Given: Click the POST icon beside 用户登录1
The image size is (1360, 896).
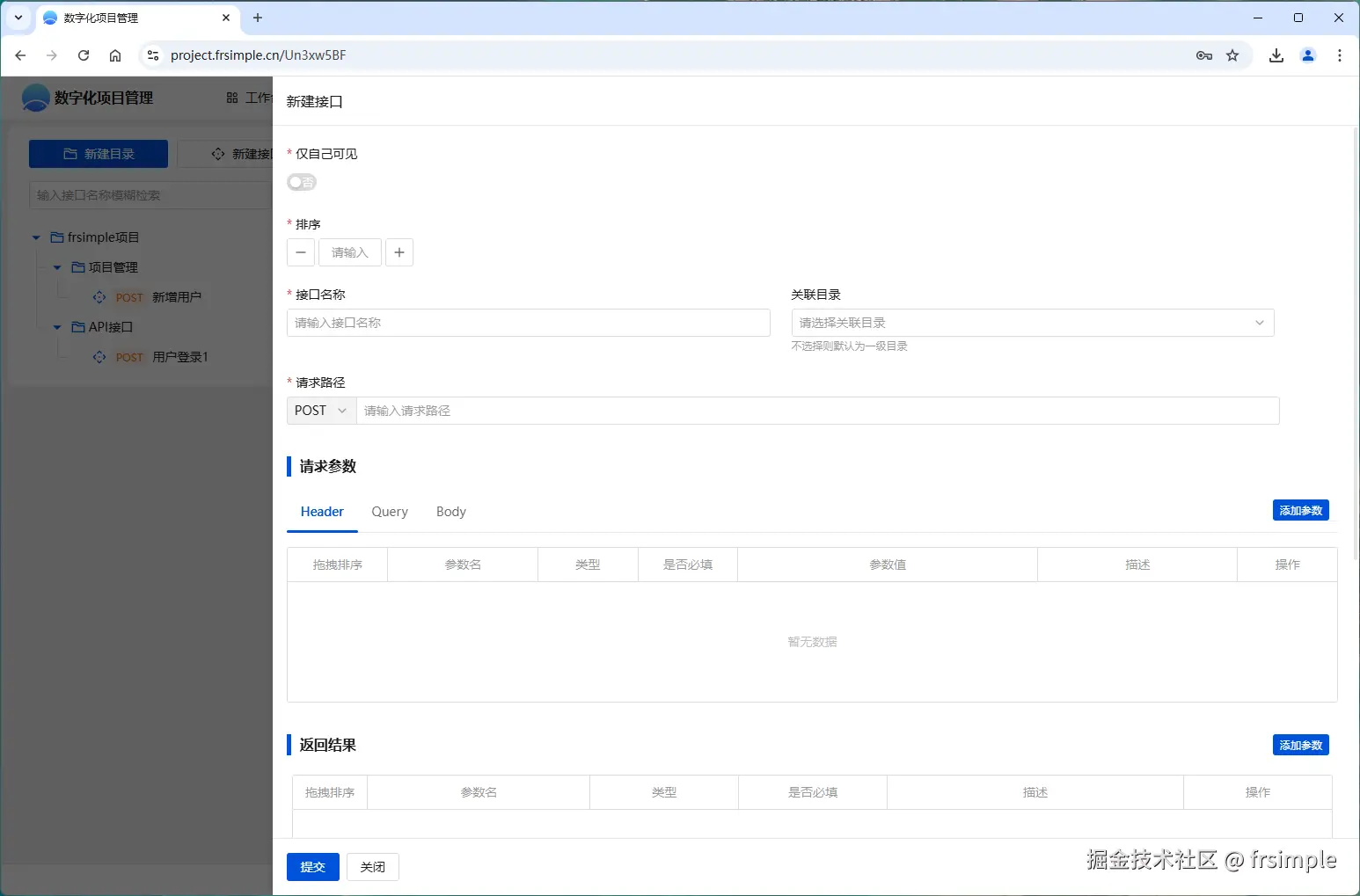Looking at the screenshot, I should pyautogui.click(x=99, y=357).
